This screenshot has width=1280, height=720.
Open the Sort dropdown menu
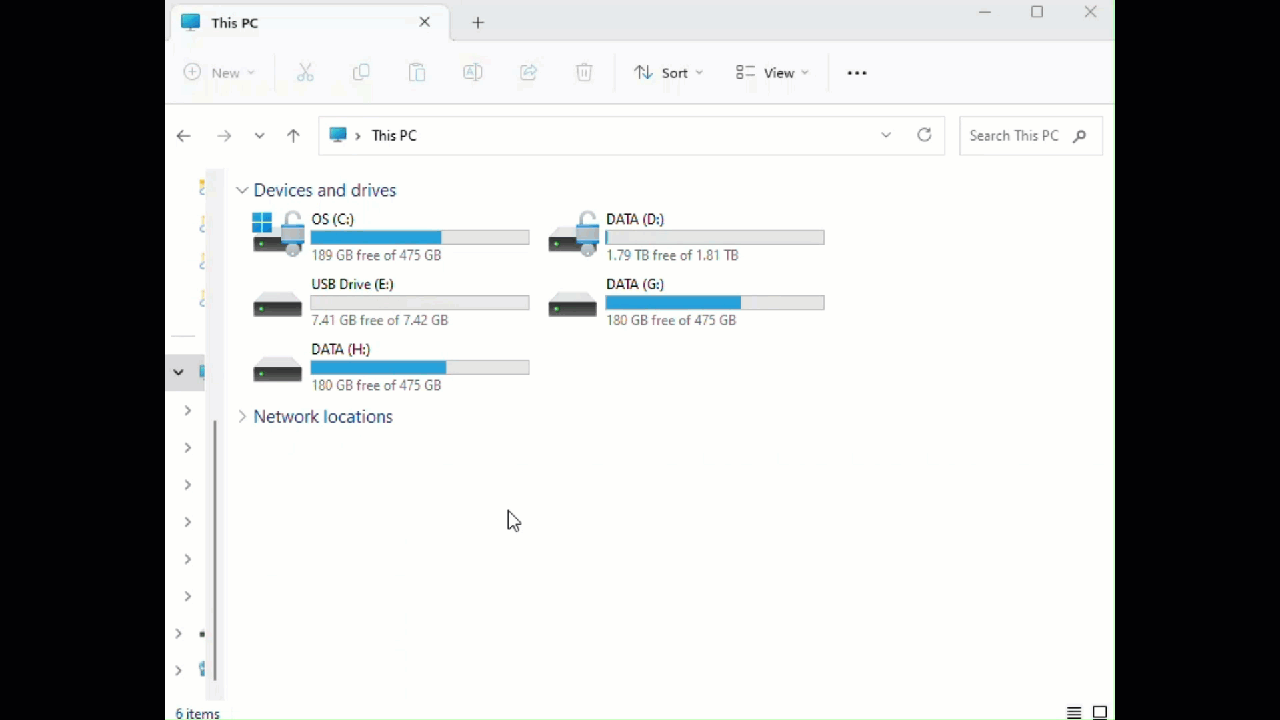click(x=668, y=73)
